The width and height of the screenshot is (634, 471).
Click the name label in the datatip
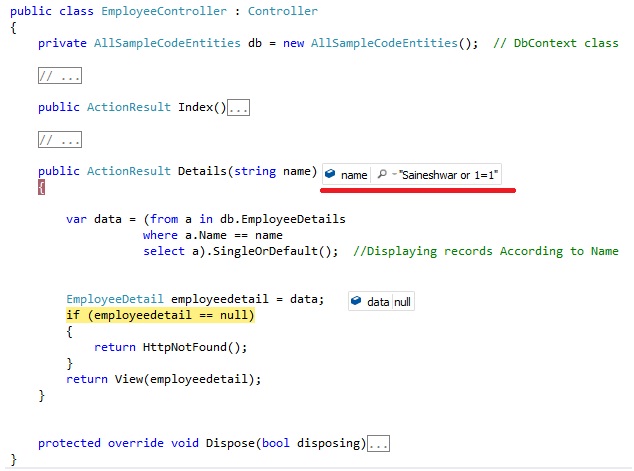(x=354, y=175)
